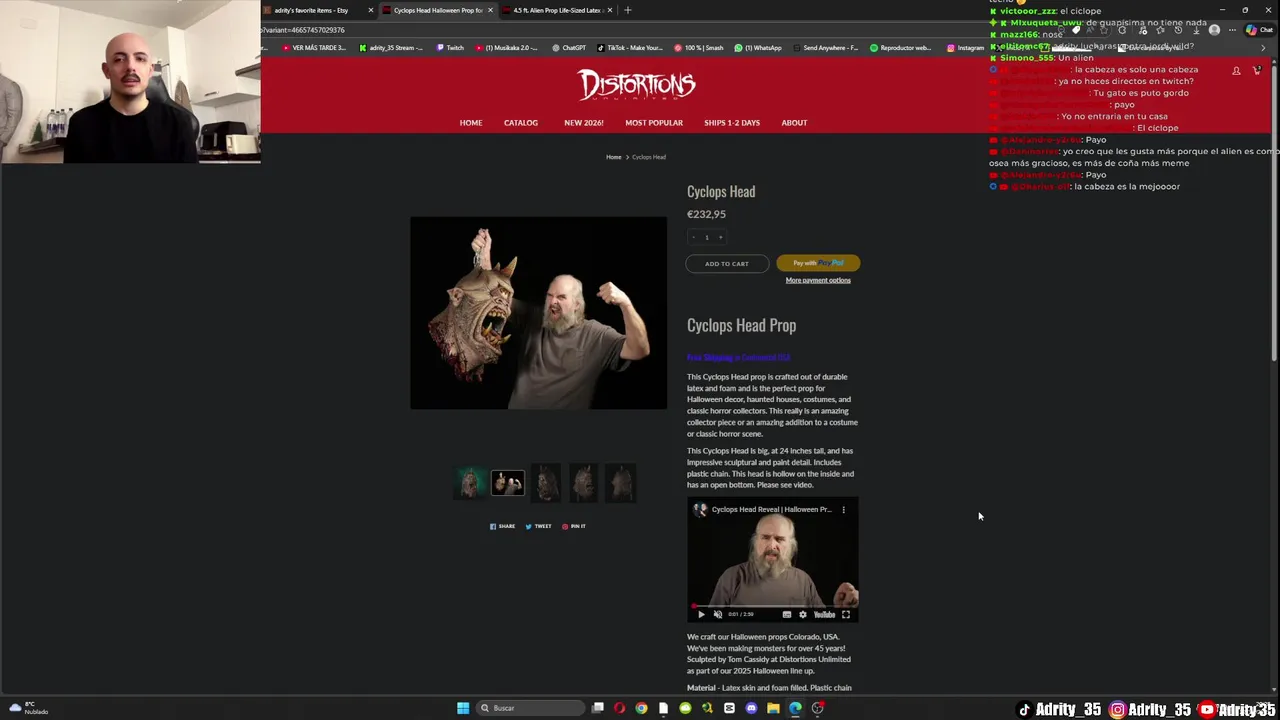The height and width of the screenshot is (720, 1280).
Task: Open the weather widget showing Nublado
Action: 29,708
